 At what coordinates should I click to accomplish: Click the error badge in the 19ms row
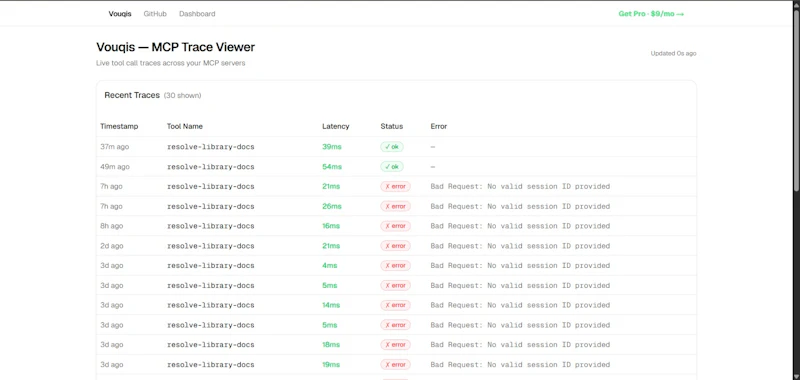point(395,365)
